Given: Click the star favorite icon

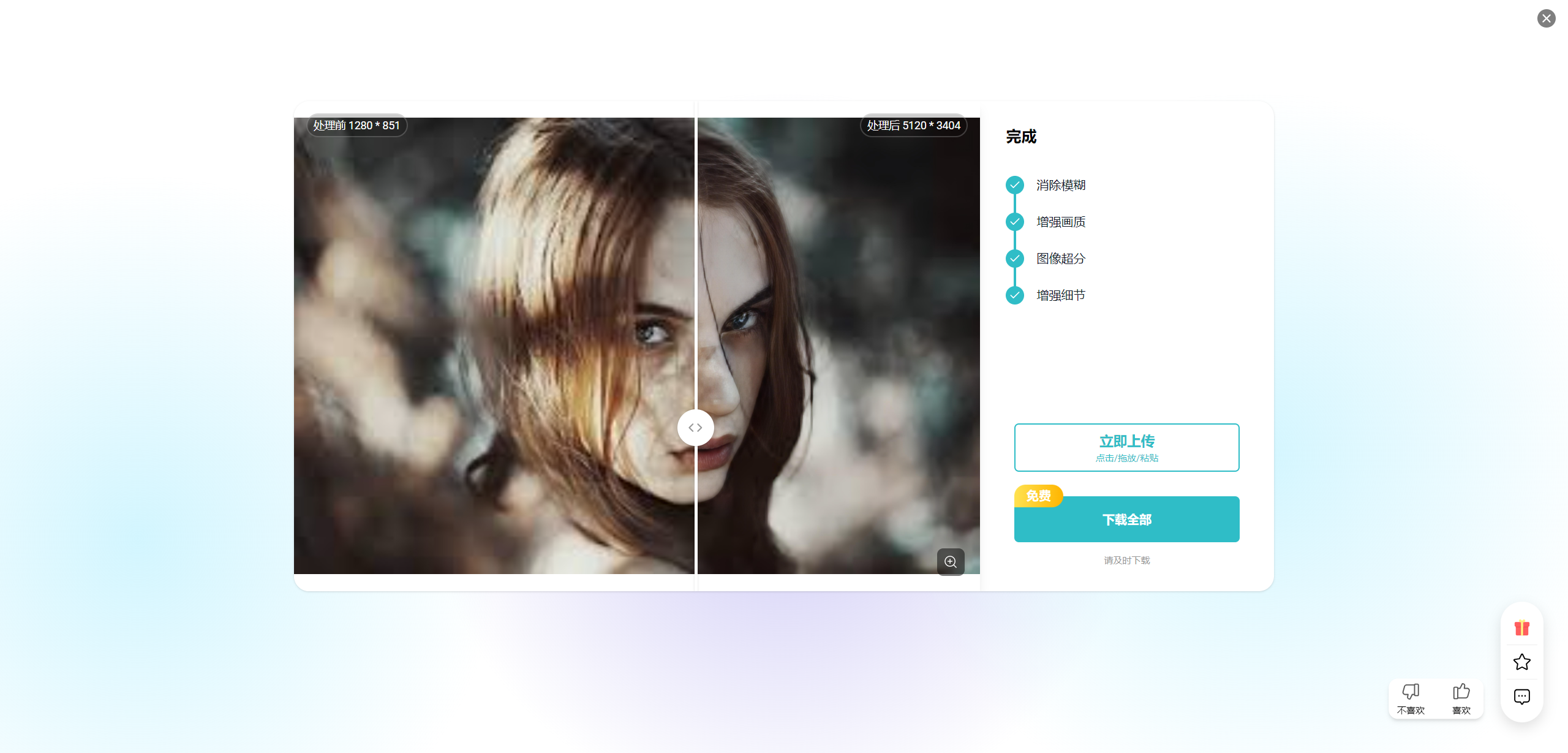Looking at the screenshot, I should coord(1522,662).
